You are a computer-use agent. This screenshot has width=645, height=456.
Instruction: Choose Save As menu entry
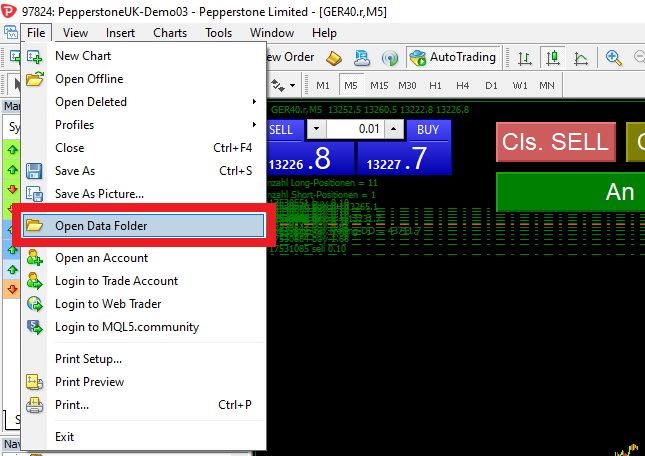click(143, 171)
